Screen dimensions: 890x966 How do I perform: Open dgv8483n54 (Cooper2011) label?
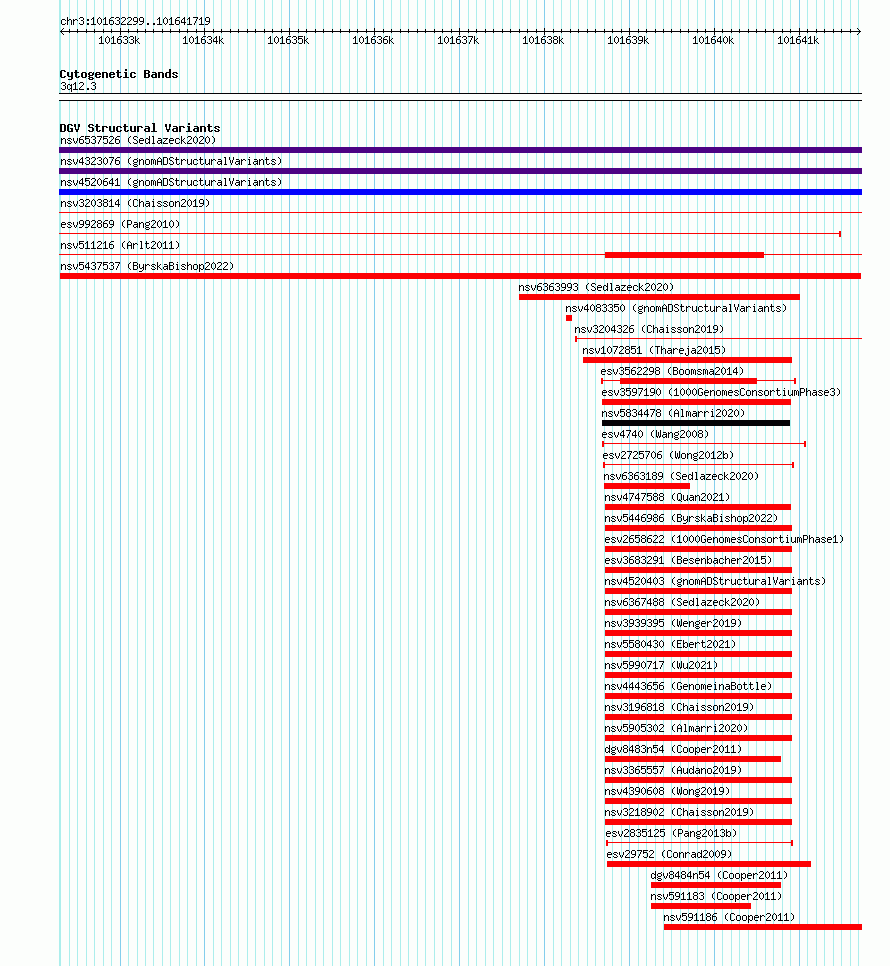673,748
